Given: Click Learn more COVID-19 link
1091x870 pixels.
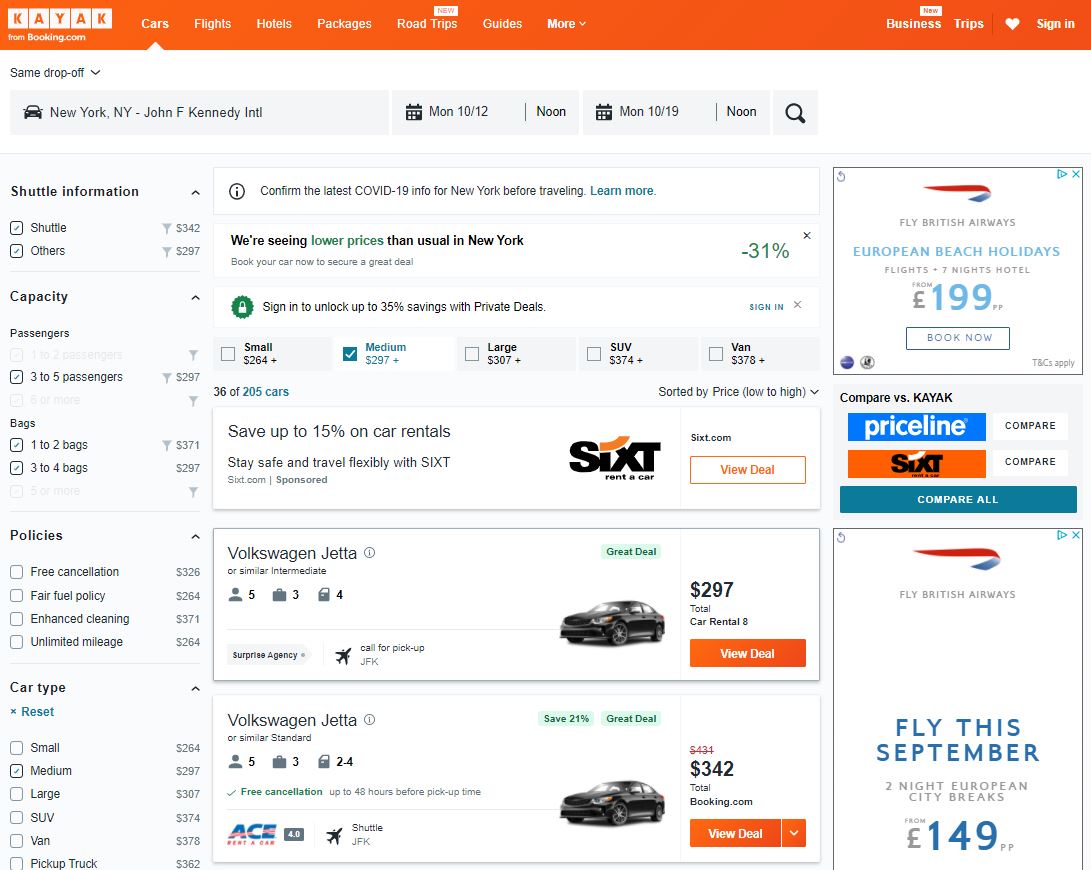Looking at the screenshot, I should pyautogui.click(x=621, y=191).
